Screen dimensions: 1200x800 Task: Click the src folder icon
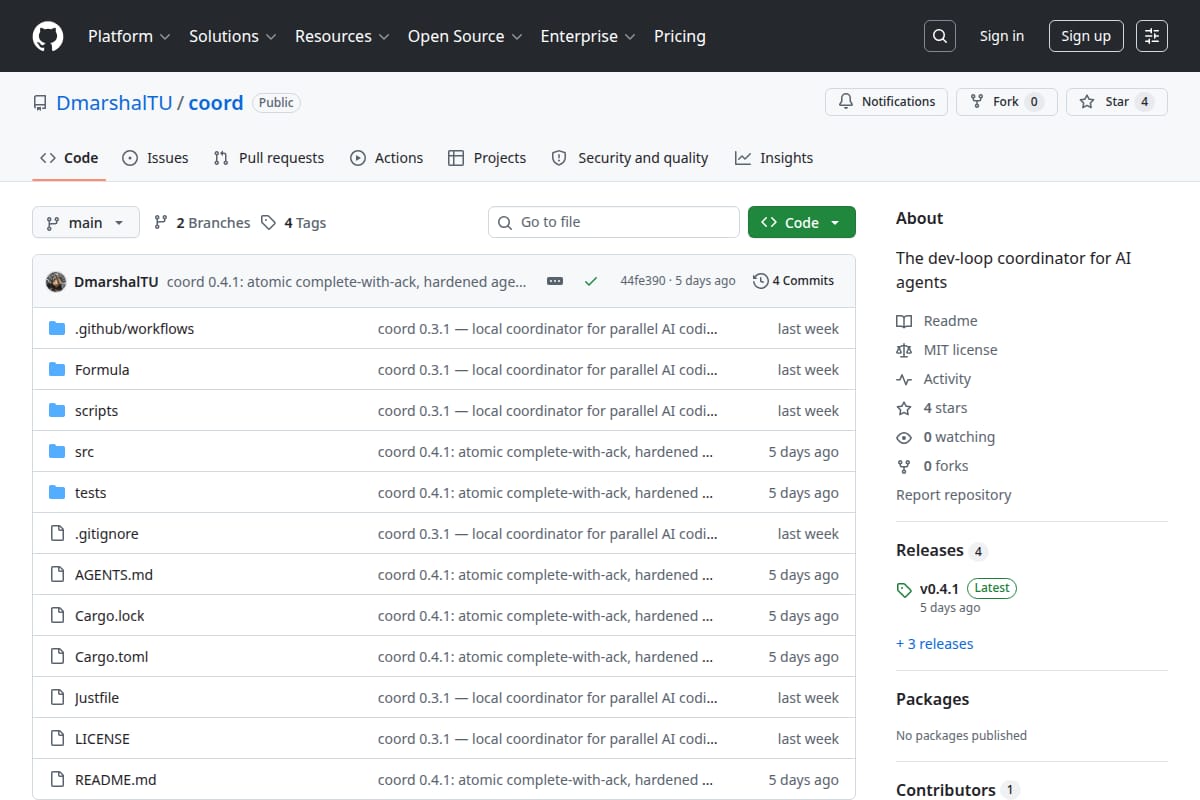coord(57,452)
